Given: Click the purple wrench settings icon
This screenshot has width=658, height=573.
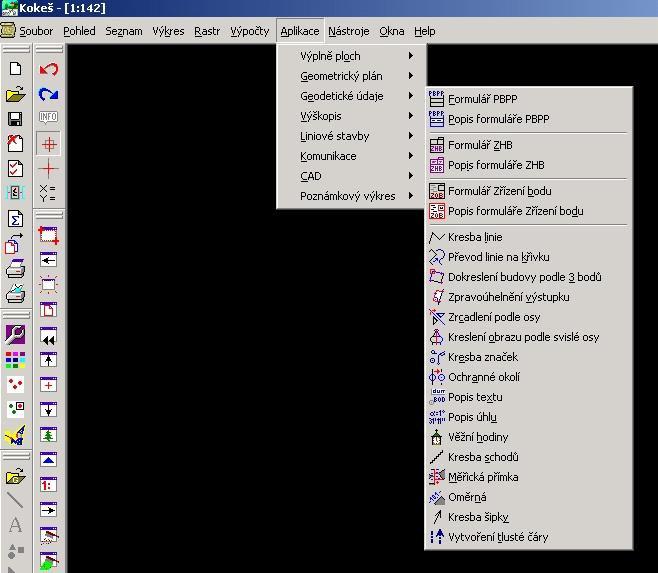Looking at the screenshot, I should tap(16, 335).
